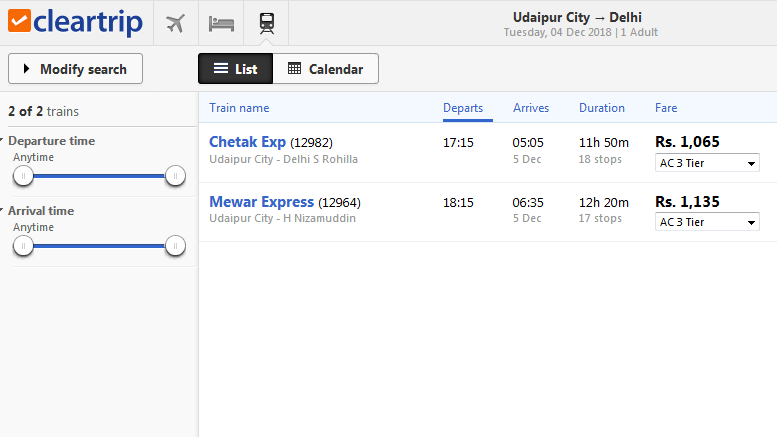Click right handle of Arrival time slider
This screenshot has width=777, height=437.
tap(175, 246)
